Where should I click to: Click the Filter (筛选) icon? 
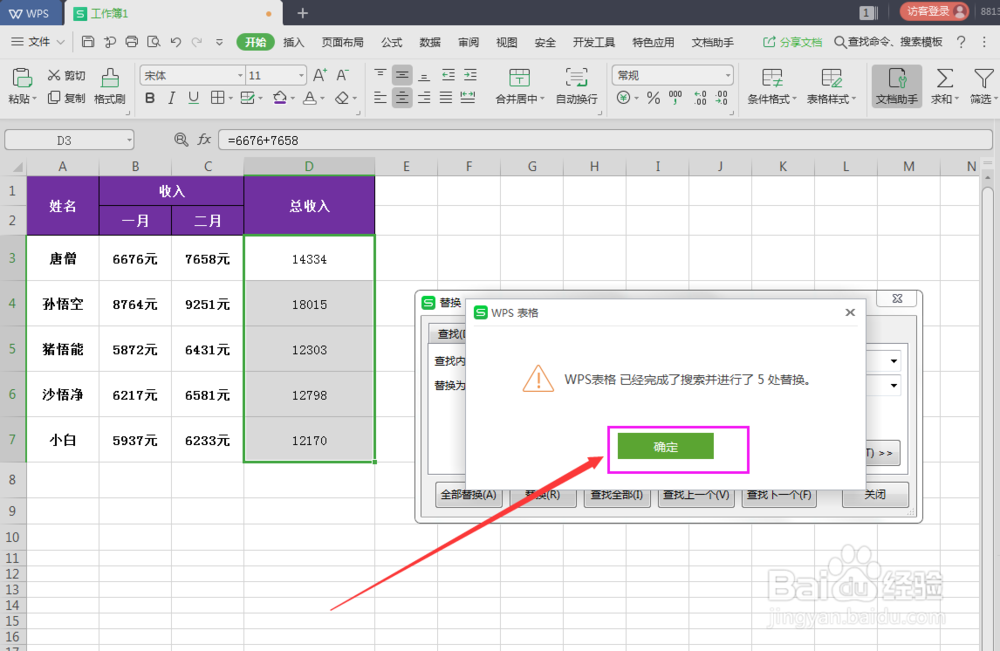983,78
